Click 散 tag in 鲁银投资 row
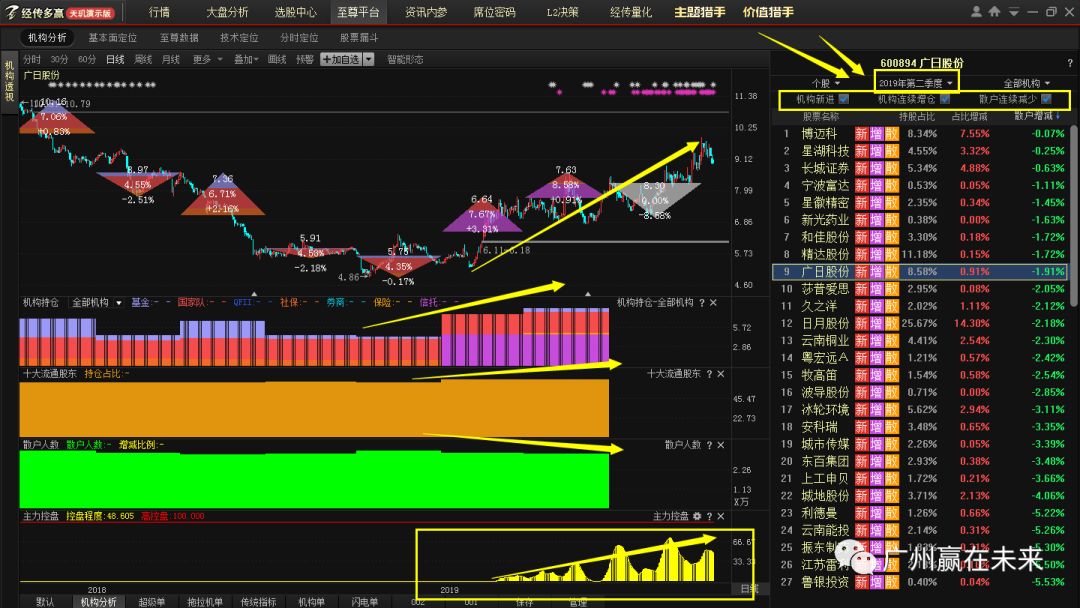Screen dimensions: 1080x608 pyautogui.click(x=891, y=582)
